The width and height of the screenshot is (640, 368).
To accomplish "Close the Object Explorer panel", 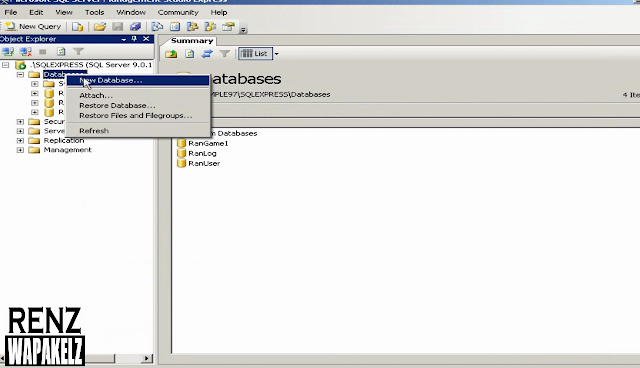I will [x=146, y=39].
